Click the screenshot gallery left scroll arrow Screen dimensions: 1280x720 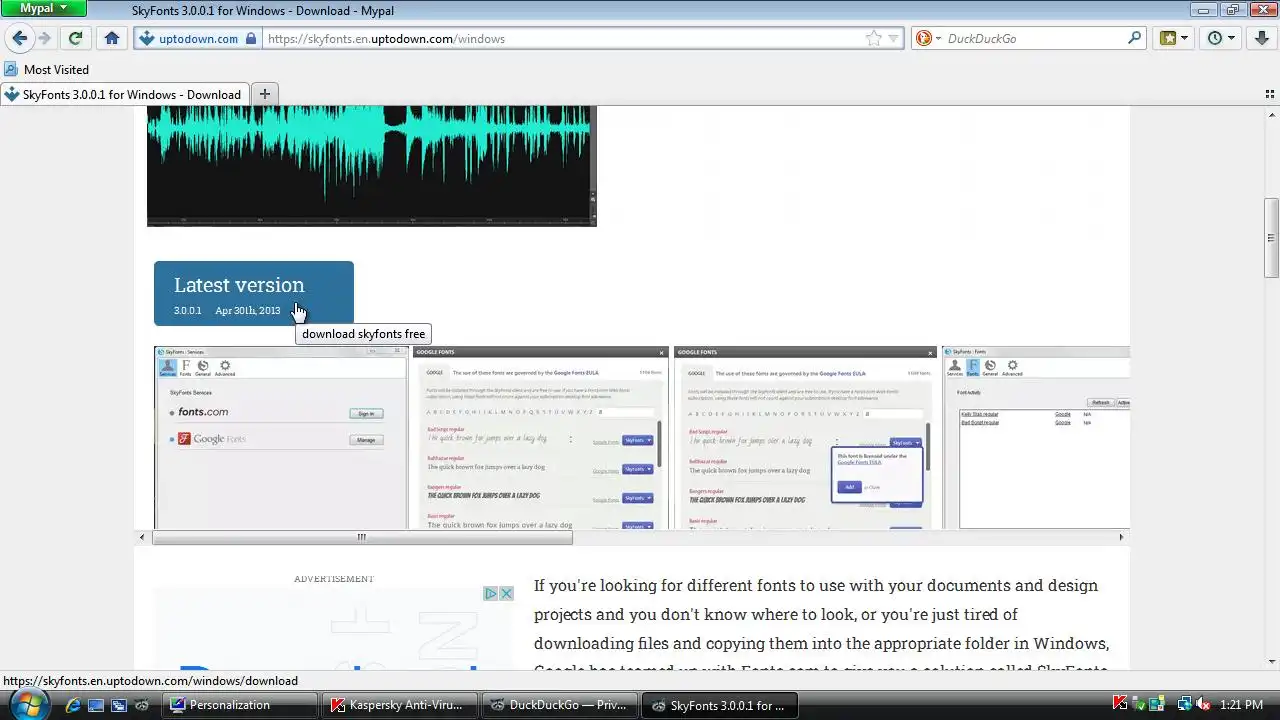click(142, 537)
